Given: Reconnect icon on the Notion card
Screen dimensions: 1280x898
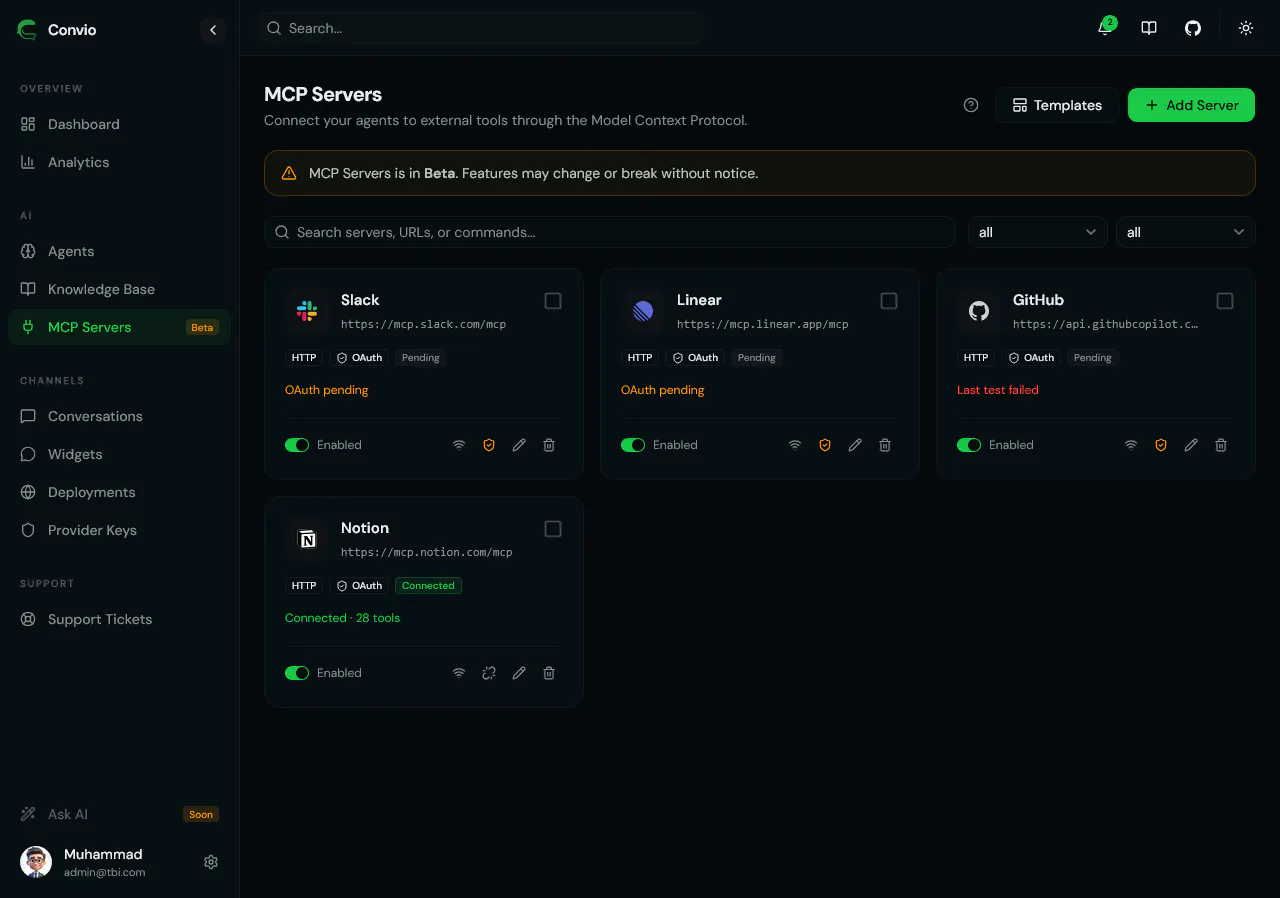Looking at the screenshot, I should point(489,673).
